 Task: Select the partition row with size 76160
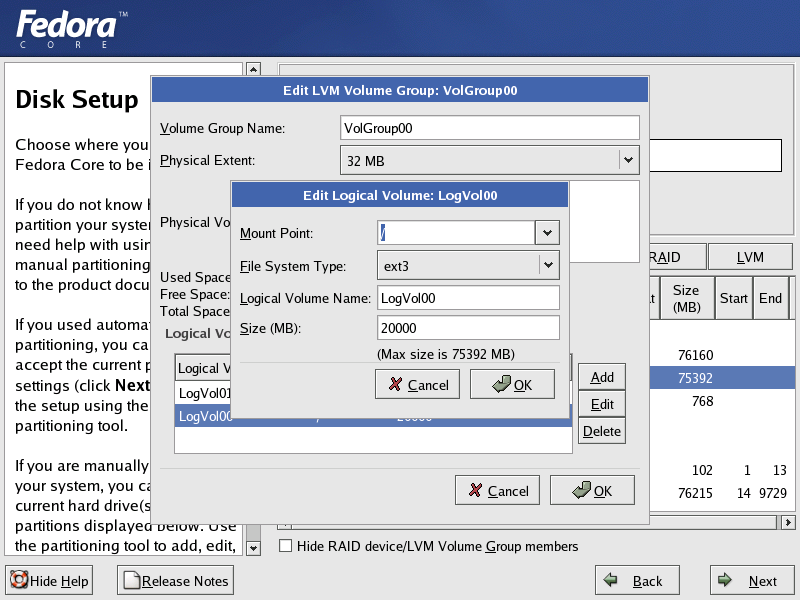pos(722,355)
